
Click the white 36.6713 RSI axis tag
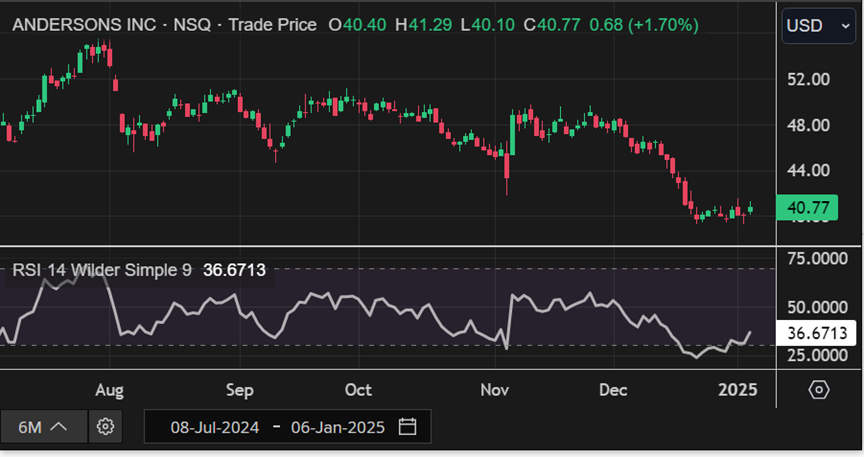[816, 333]
